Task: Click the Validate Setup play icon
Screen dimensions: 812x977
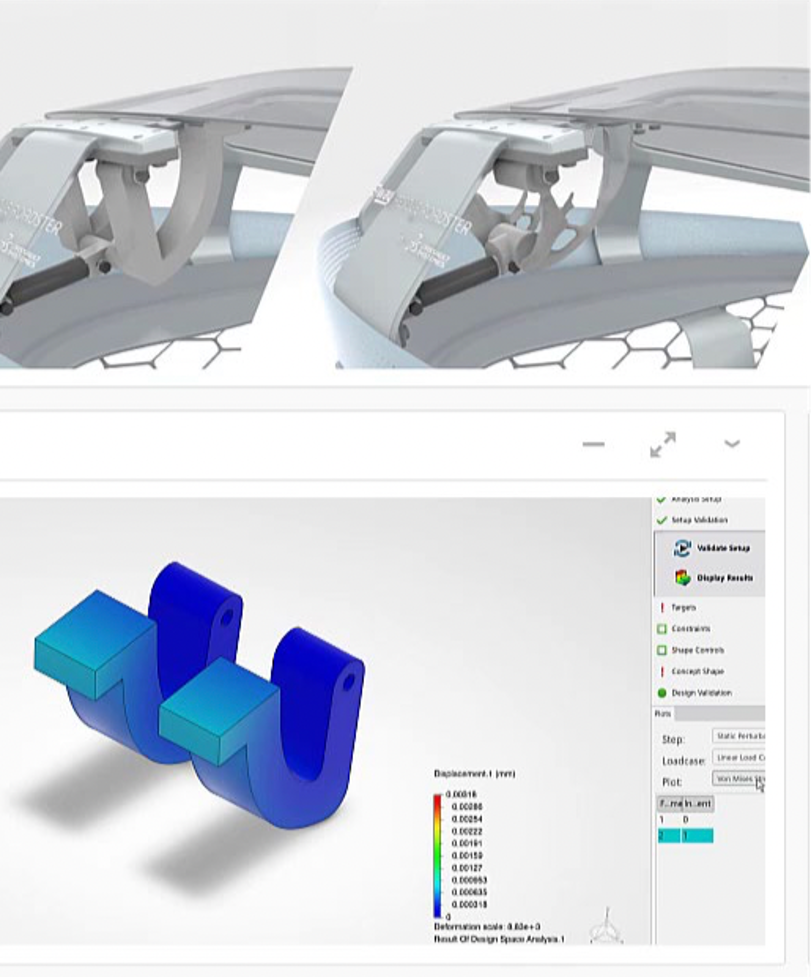Action: 682,548
